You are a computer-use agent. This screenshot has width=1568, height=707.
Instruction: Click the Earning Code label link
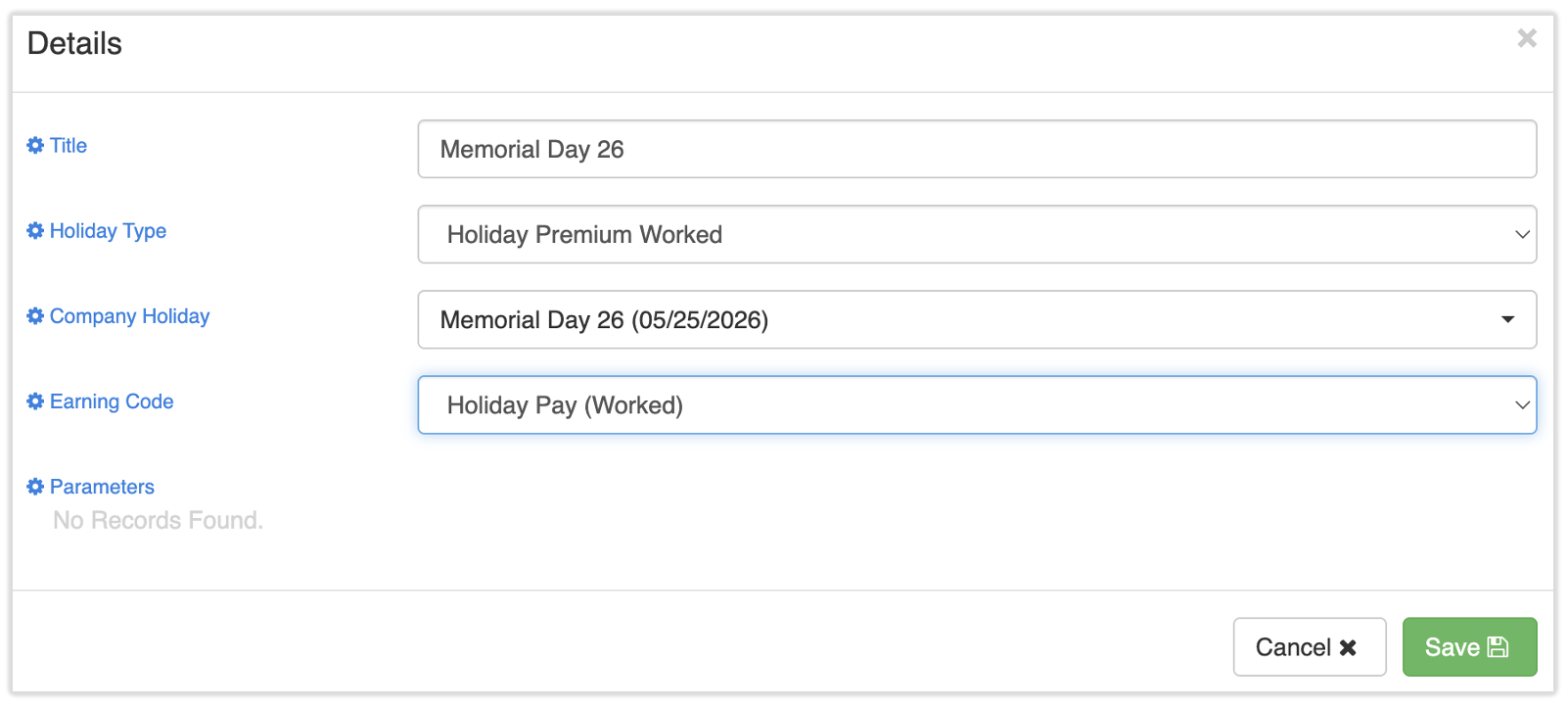click(x=112, y=401)
